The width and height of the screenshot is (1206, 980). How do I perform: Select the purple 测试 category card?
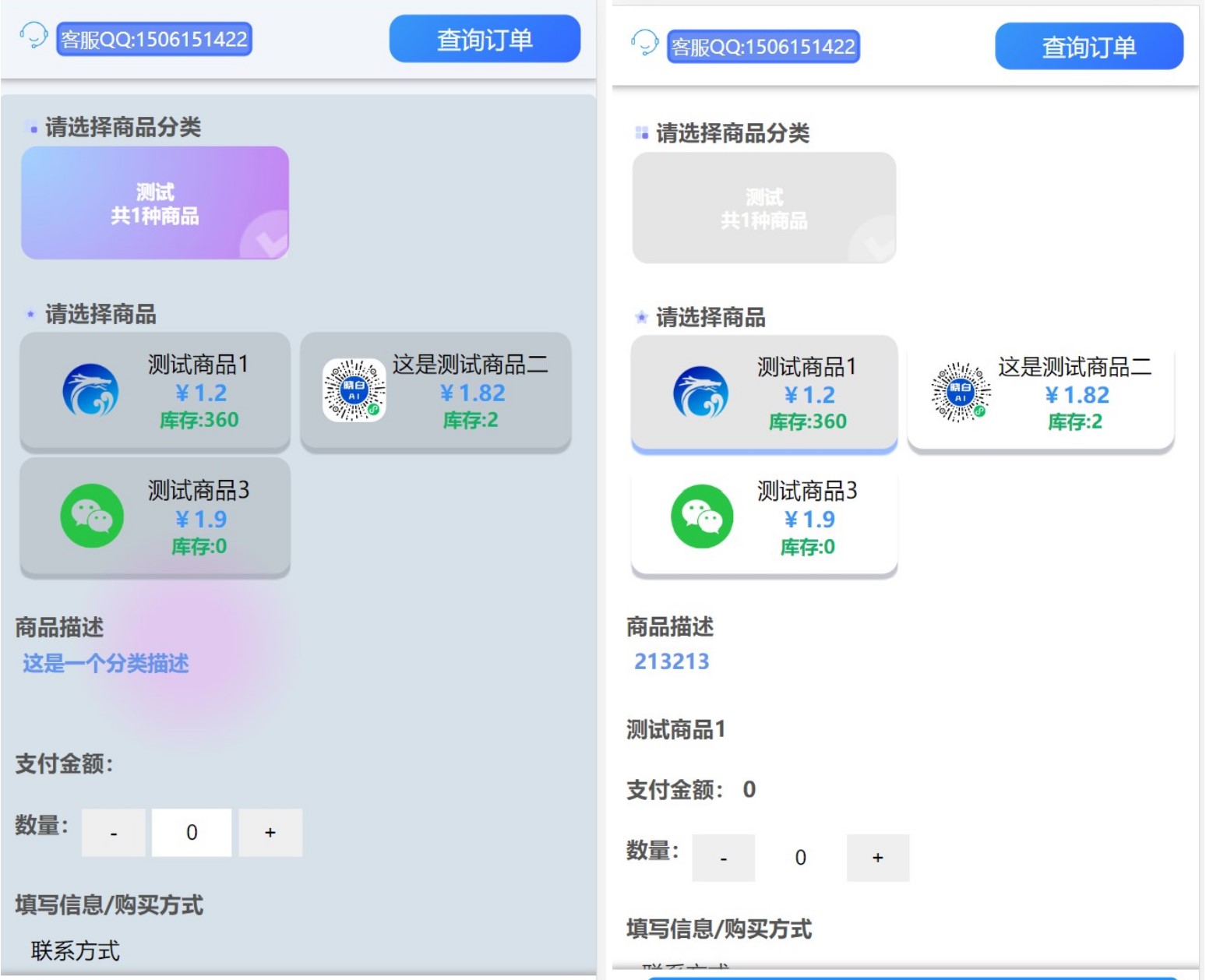click(155, 203)
